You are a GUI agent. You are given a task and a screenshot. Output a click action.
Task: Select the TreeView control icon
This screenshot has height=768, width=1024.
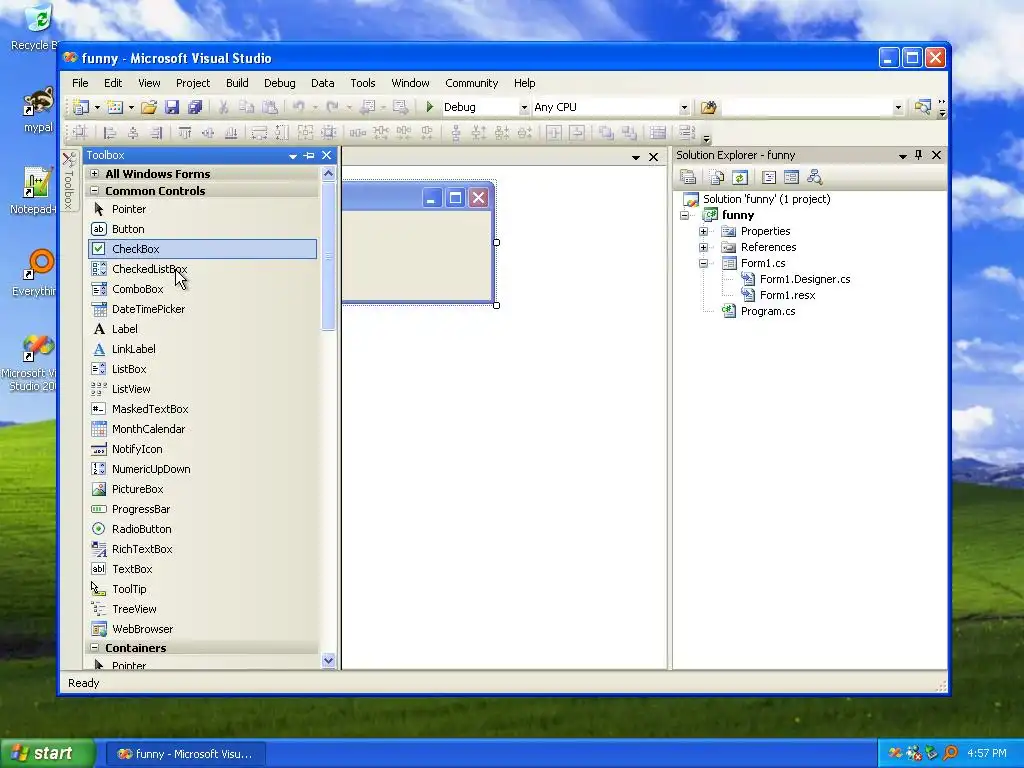(x=99, y=609)
